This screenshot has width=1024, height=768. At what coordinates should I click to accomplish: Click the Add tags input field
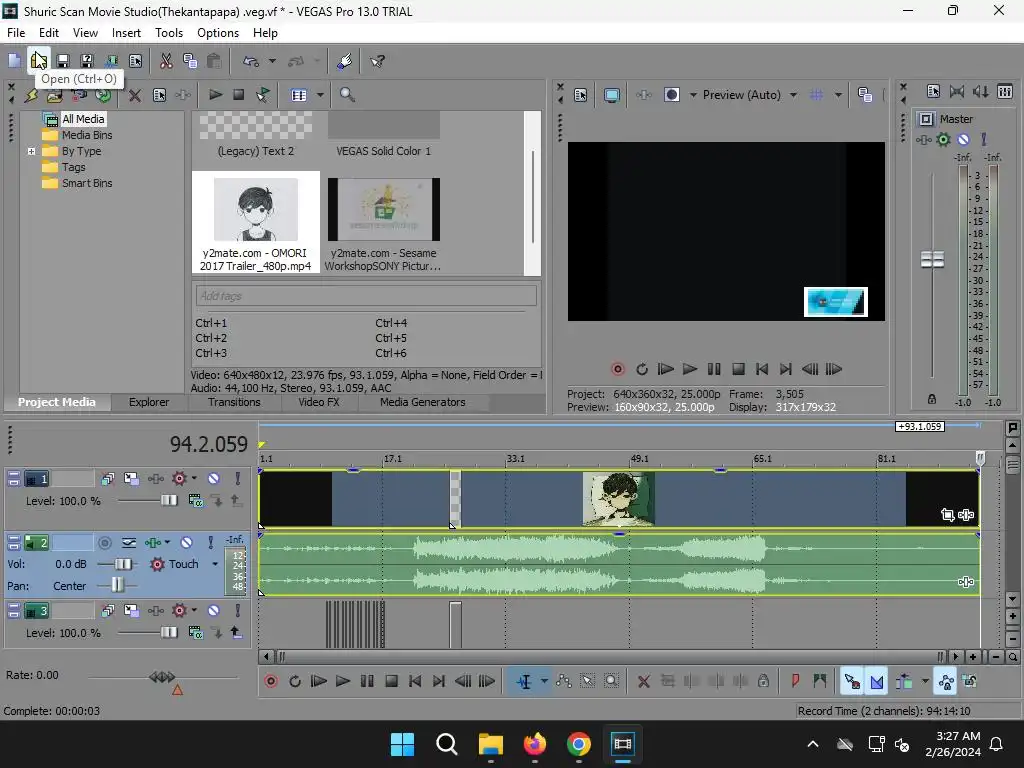(x=366, y=296)
